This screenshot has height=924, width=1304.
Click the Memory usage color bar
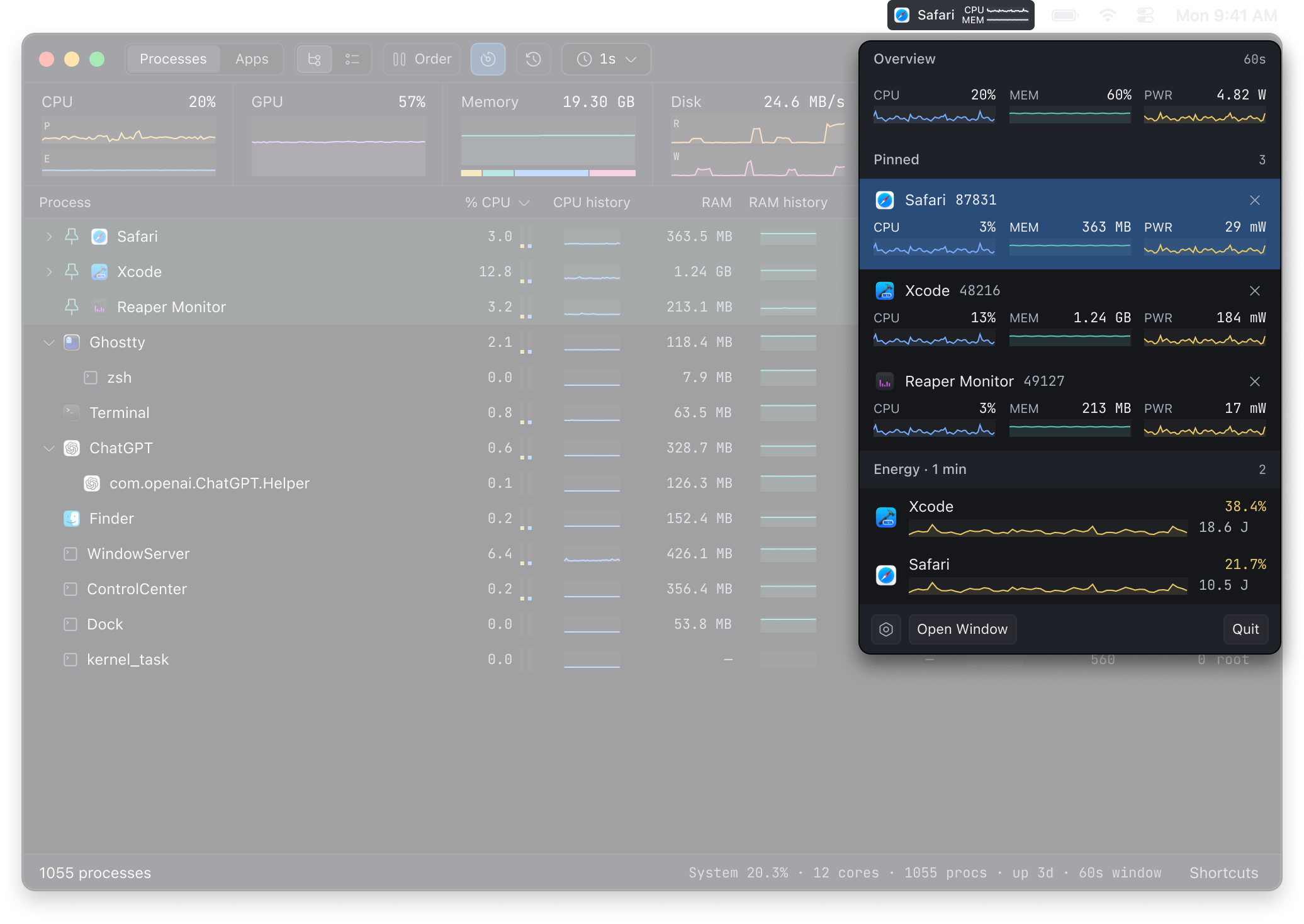pyautogui.click(x=548, y=173)
